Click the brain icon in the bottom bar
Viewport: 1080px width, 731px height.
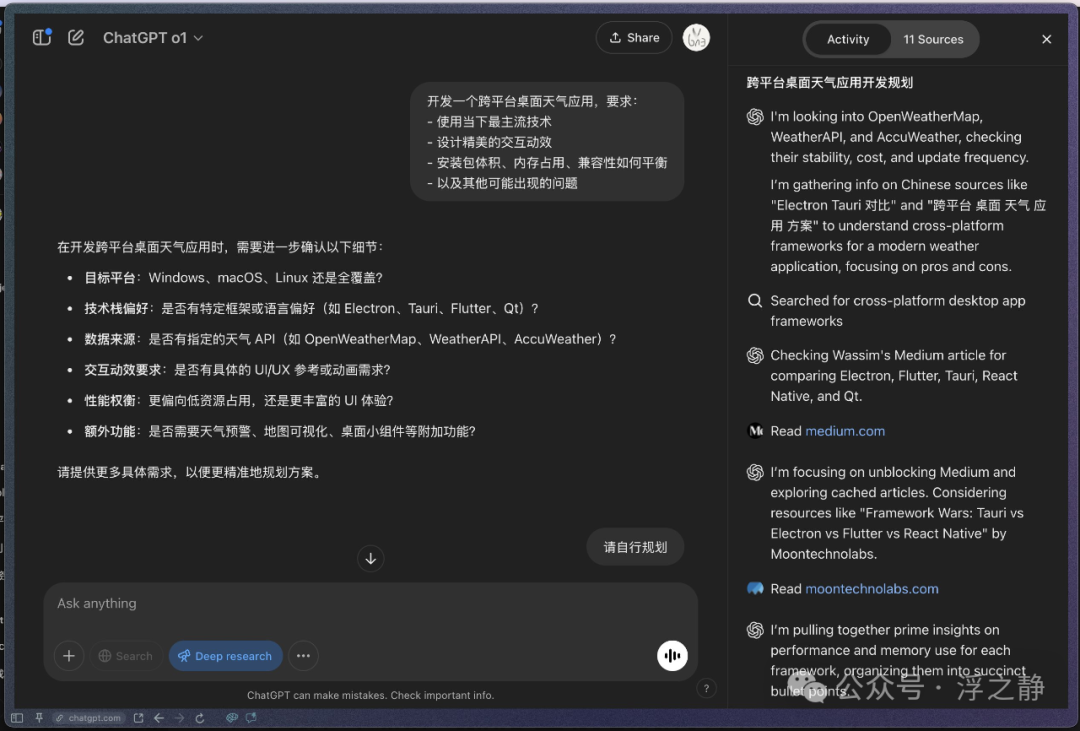231,718
